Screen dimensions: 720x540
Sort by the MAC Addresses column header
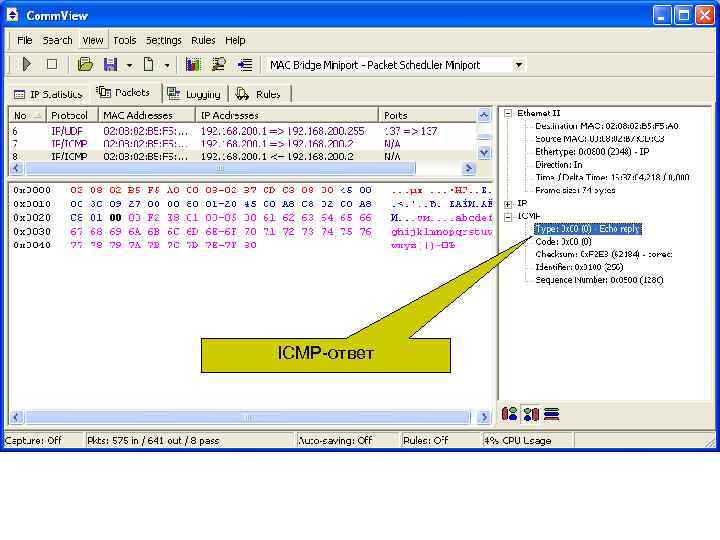pos(147,115)
